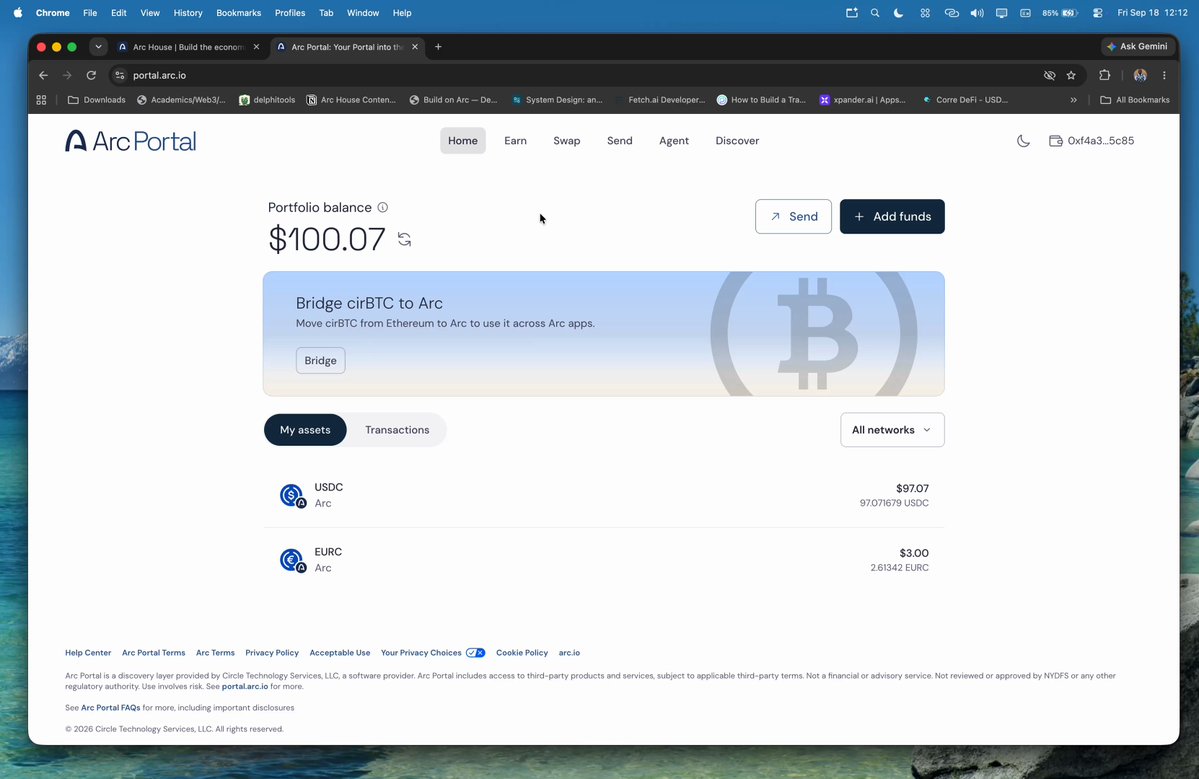
Task: Reload the page in Chrome
Action: 91,75
